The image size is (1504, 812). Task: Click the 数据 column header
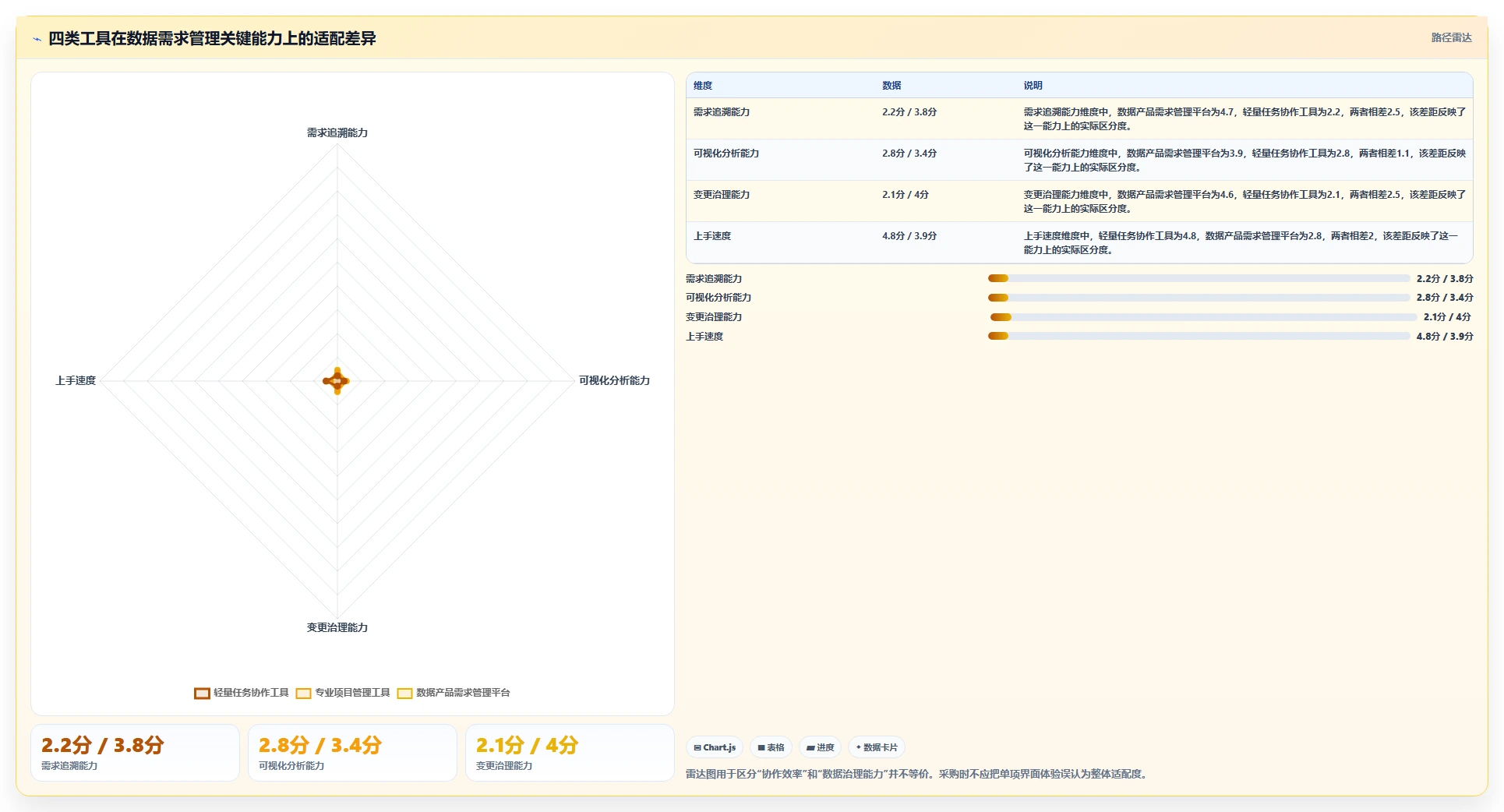(x=891, y=86)
